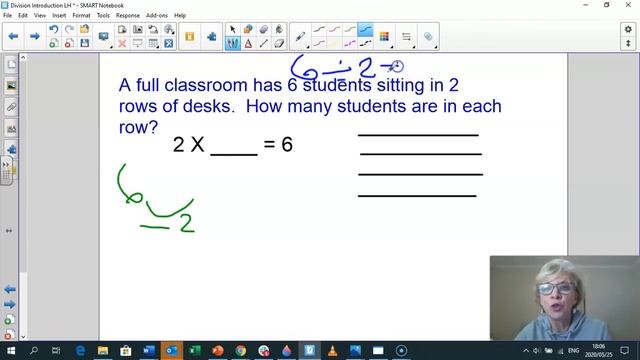Open a file with the folder icon
The height and width of the screenshot is (360, 640).
pos(84,29)
